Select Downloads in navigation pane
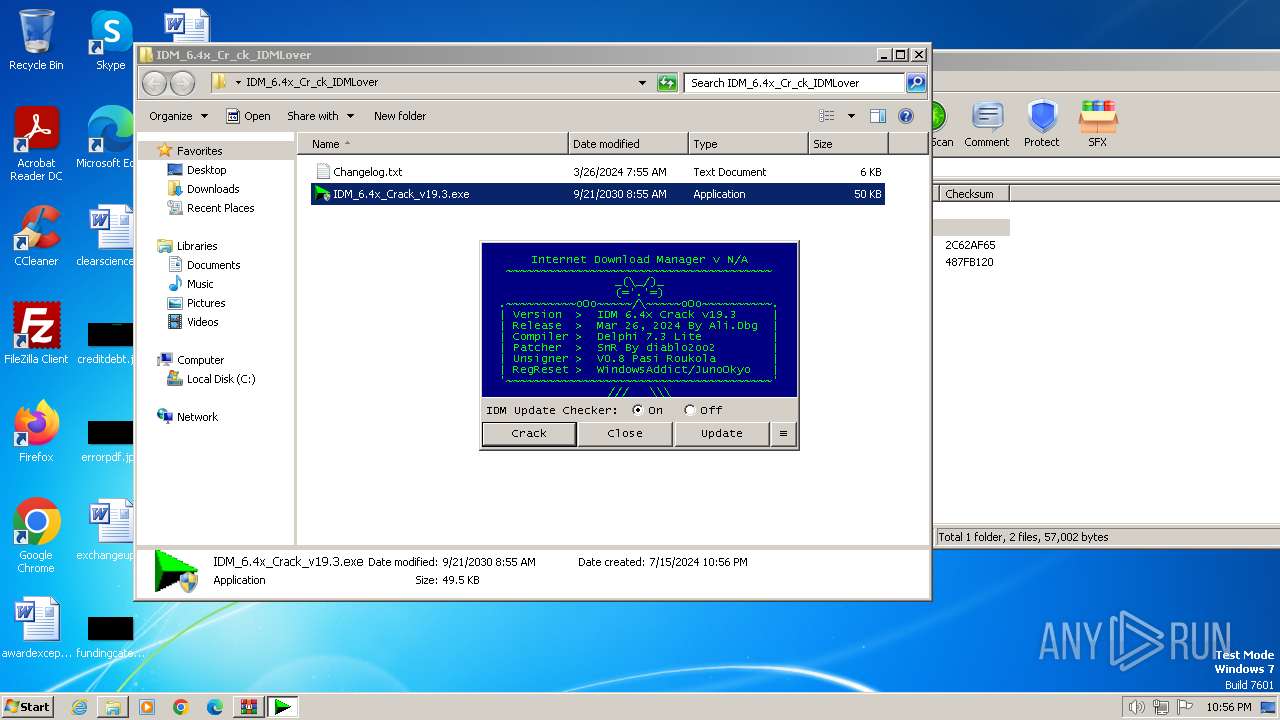The image size is (1280, 720). pos(213,189)
